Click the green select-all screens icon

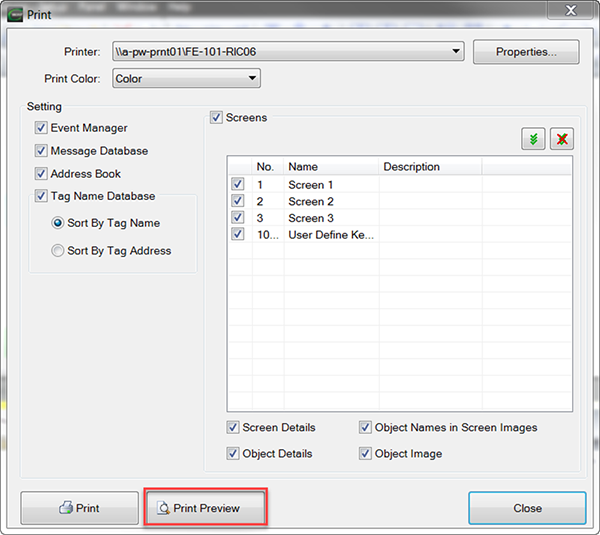click(x=534, y=138)
